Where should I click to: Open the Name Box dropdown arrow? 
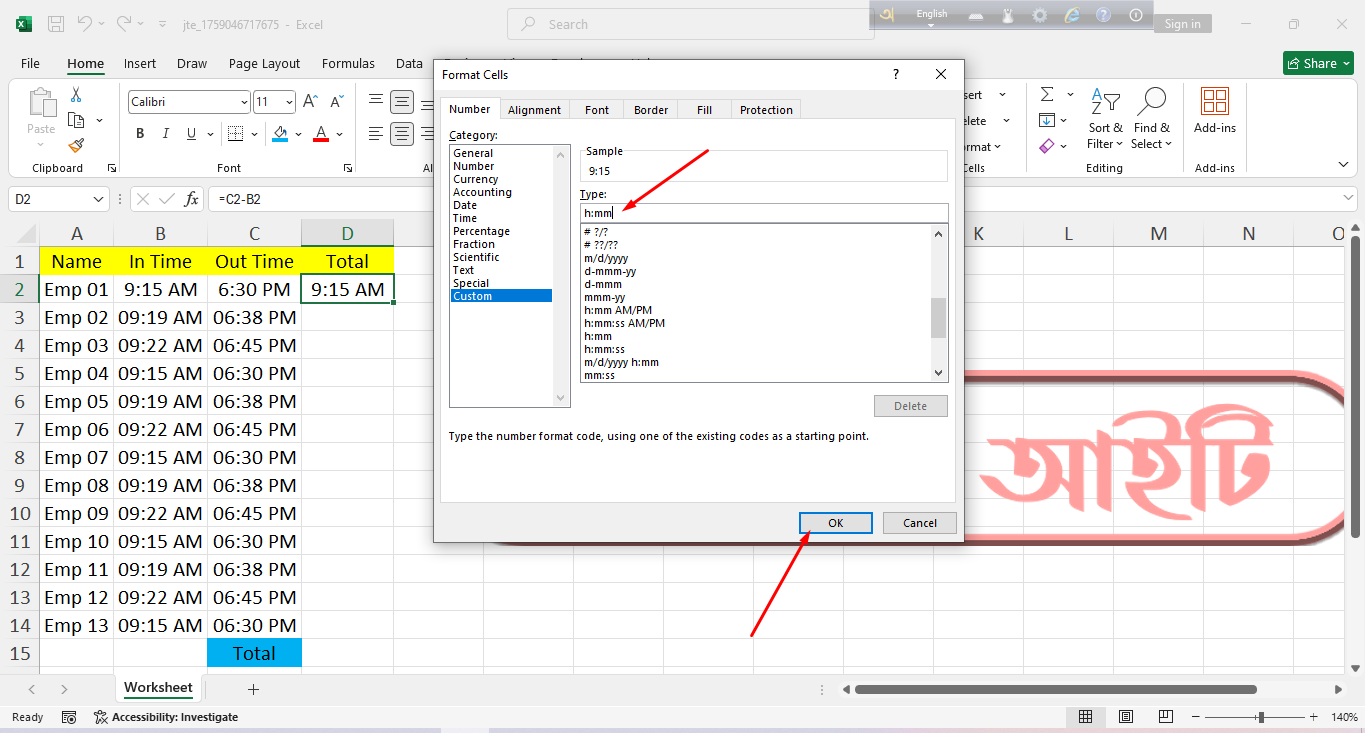(98, 199)
